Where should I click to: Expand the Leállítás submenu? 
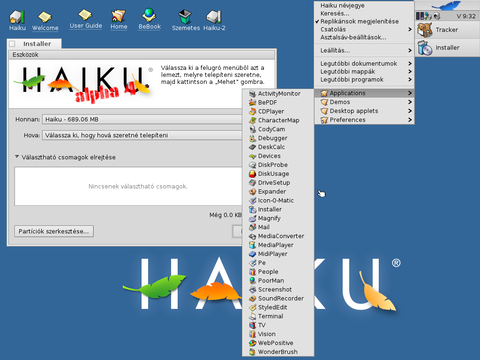(x=364, y=51)
